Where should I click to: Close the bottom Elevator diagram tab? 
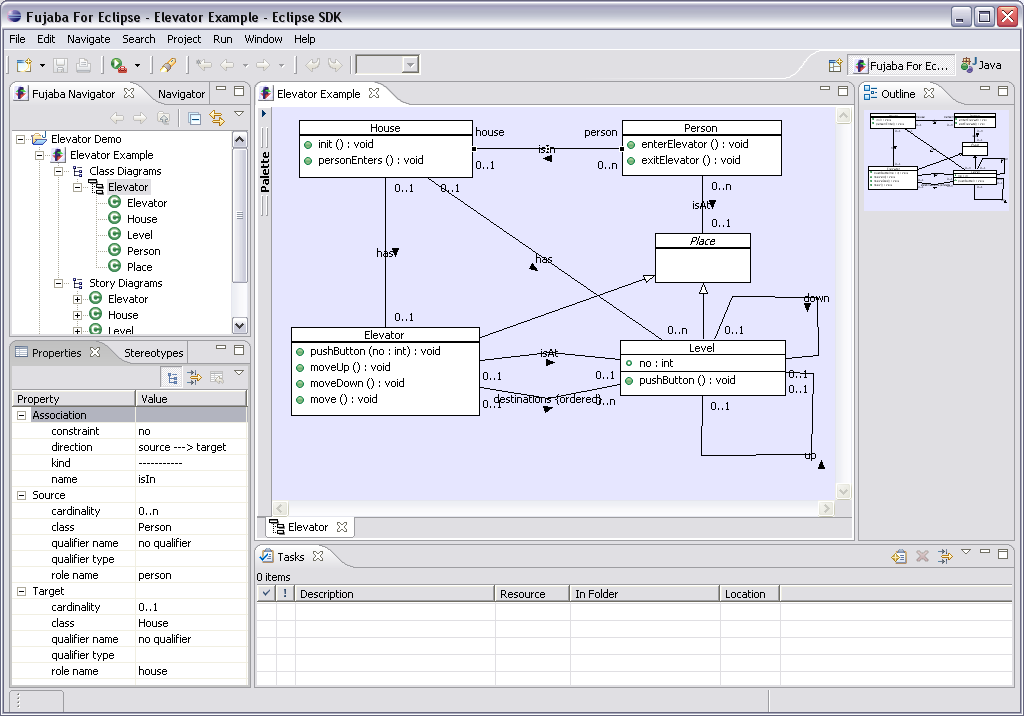[x=342, y=527]
